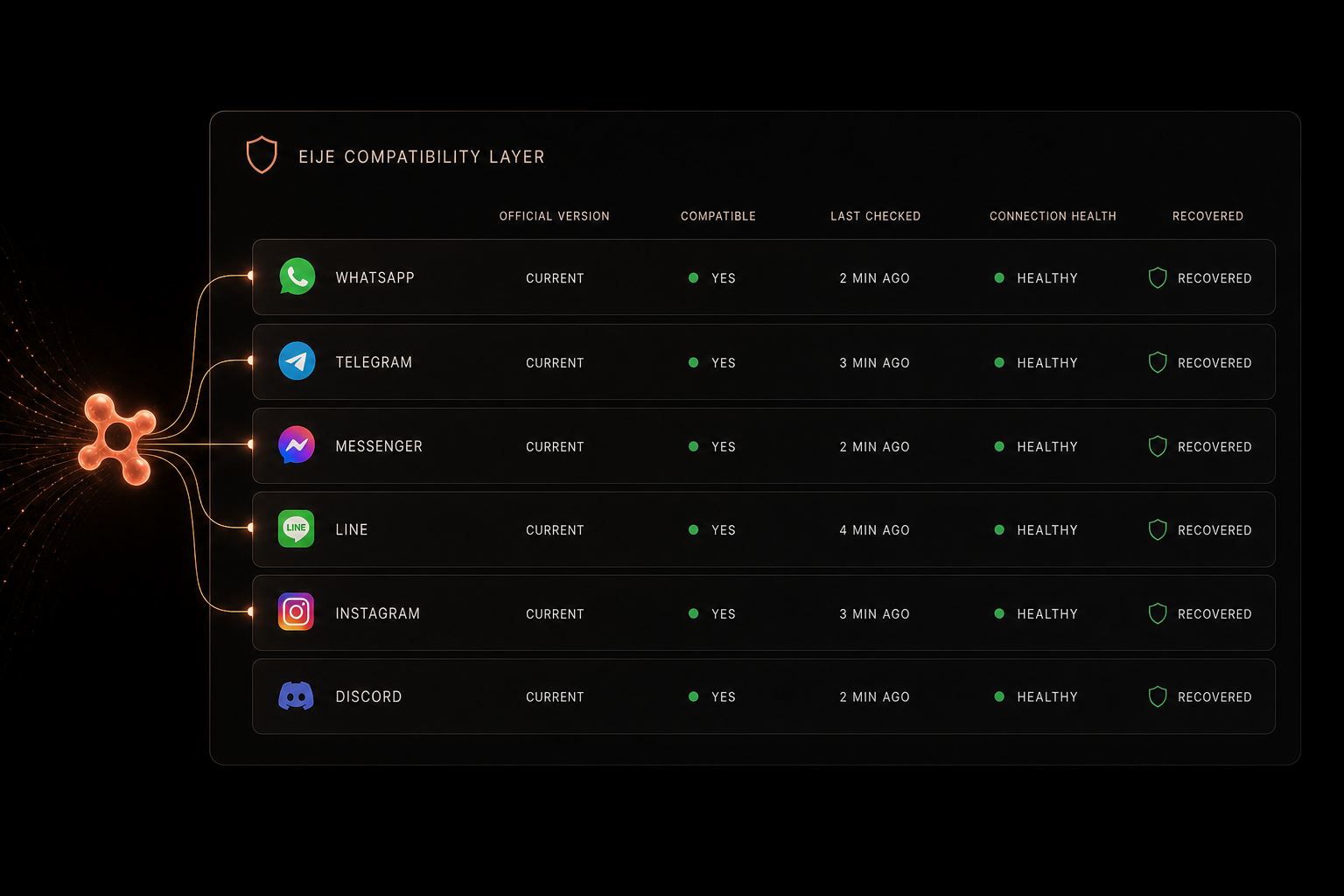Screen dimensions: 1344x896
Task: Click the Connection Health column header
Action: click(x=1053, y=216)
